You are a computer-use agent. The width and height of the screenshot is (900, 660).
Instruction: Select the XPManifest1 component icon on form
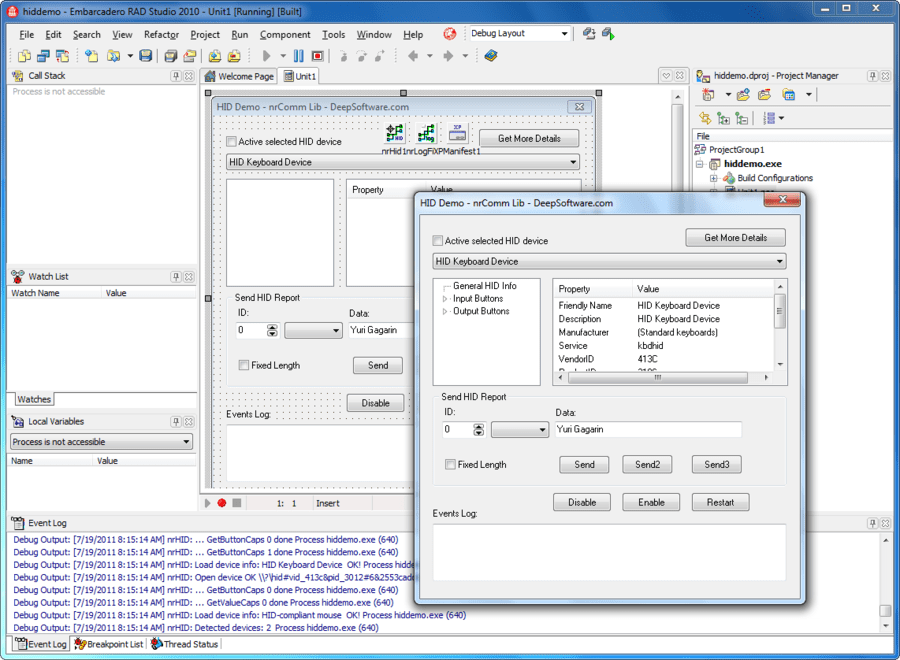pyautogui.click(x=458, y=134)
